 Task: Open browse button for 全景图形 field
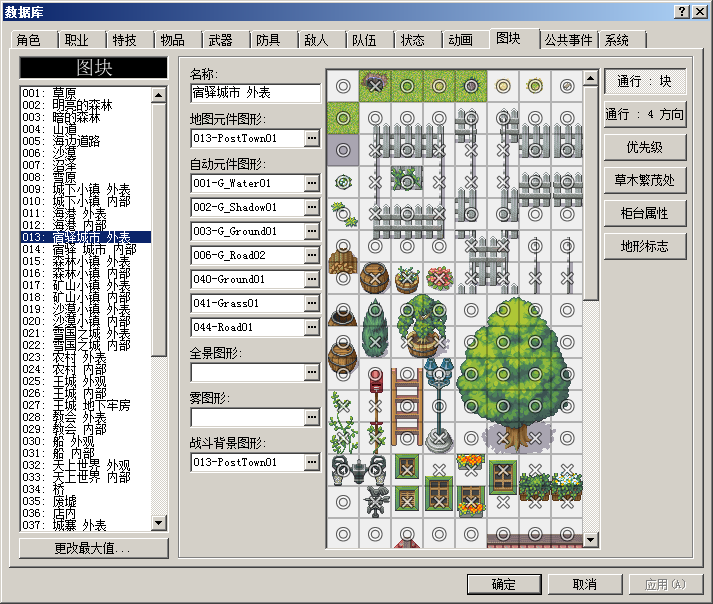click(312, 372)
